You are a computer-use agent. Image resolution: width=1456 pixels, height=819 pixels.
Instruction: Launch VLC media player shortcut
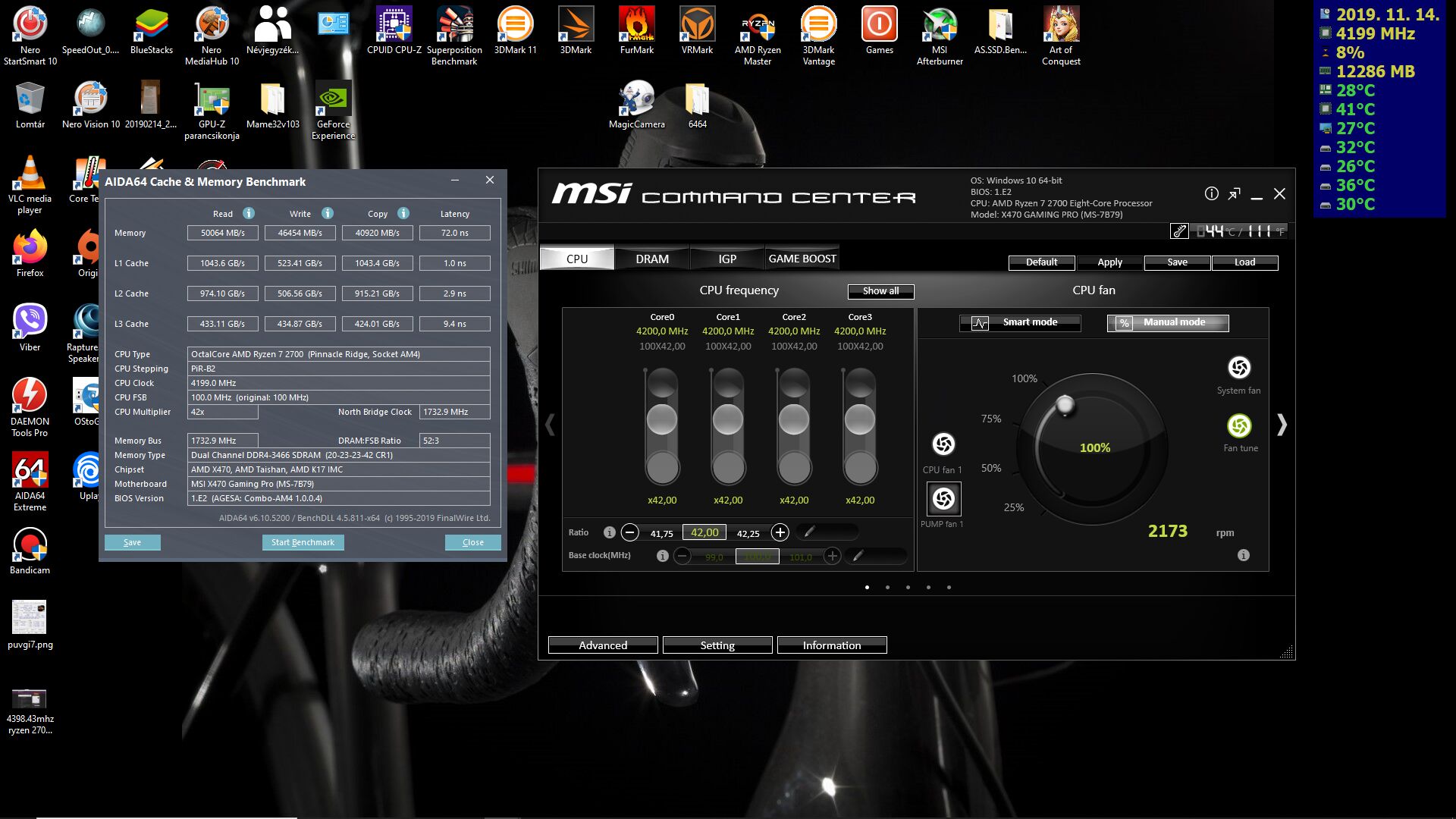(30, 184)
